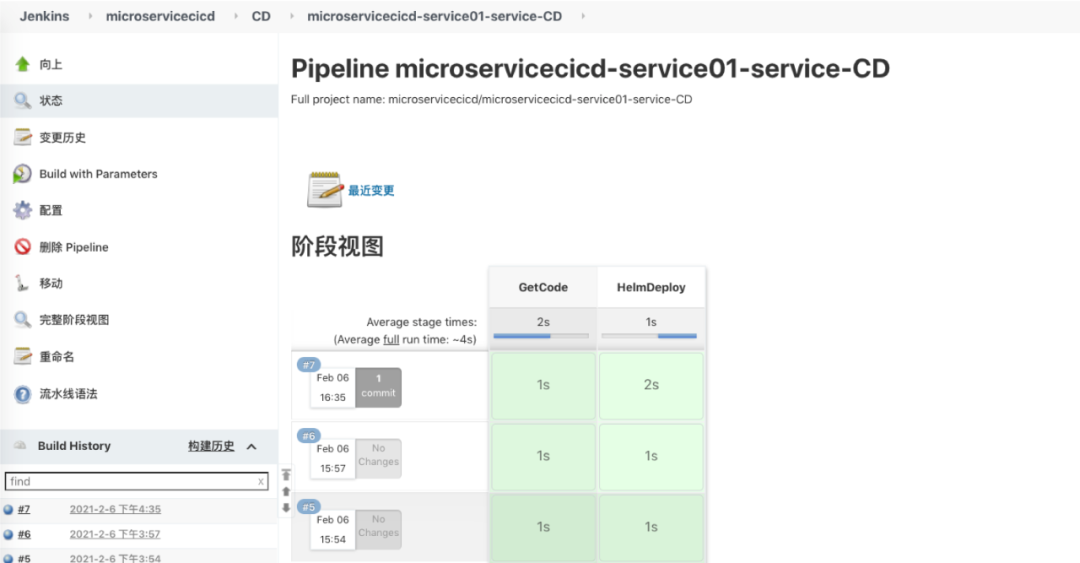The image size is (1080, 563).
Task: Go to microservicecicd breadcrumb
Action: (x=160, y=16)
